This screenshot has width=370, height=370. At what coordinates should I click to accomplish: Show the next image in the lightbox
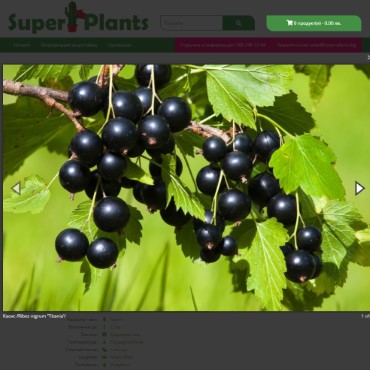click(359, 188)
